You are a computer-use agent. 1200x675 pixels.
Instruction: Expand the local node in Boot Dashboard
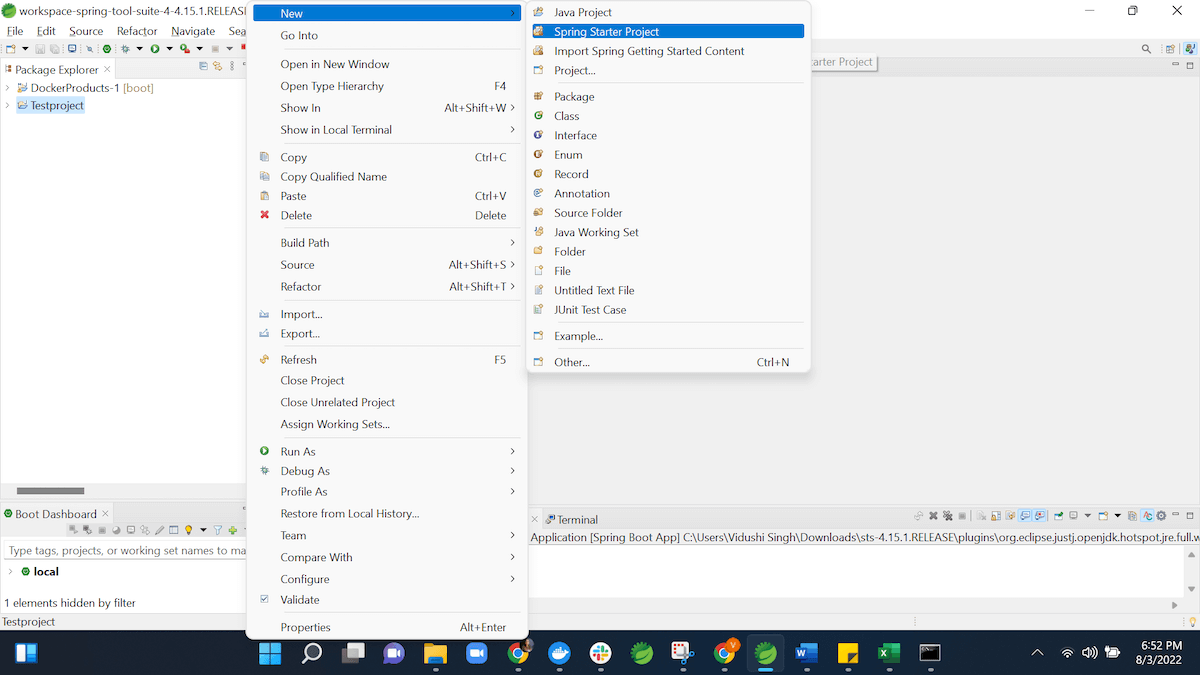click(8, 571)
